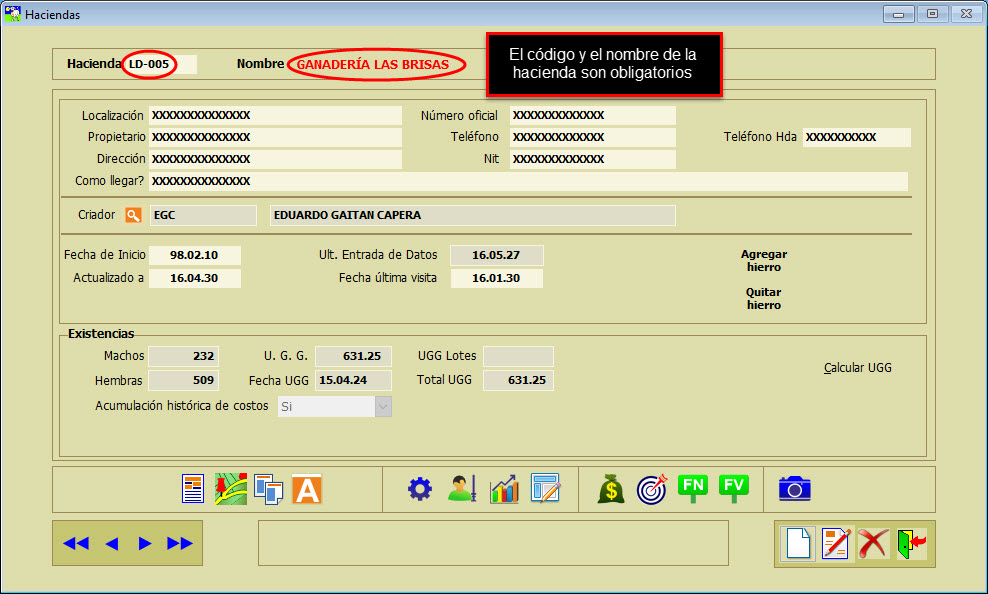Click the Criador search magnifier icon
This screenshot has height=594, width=988.
point(133,215)
